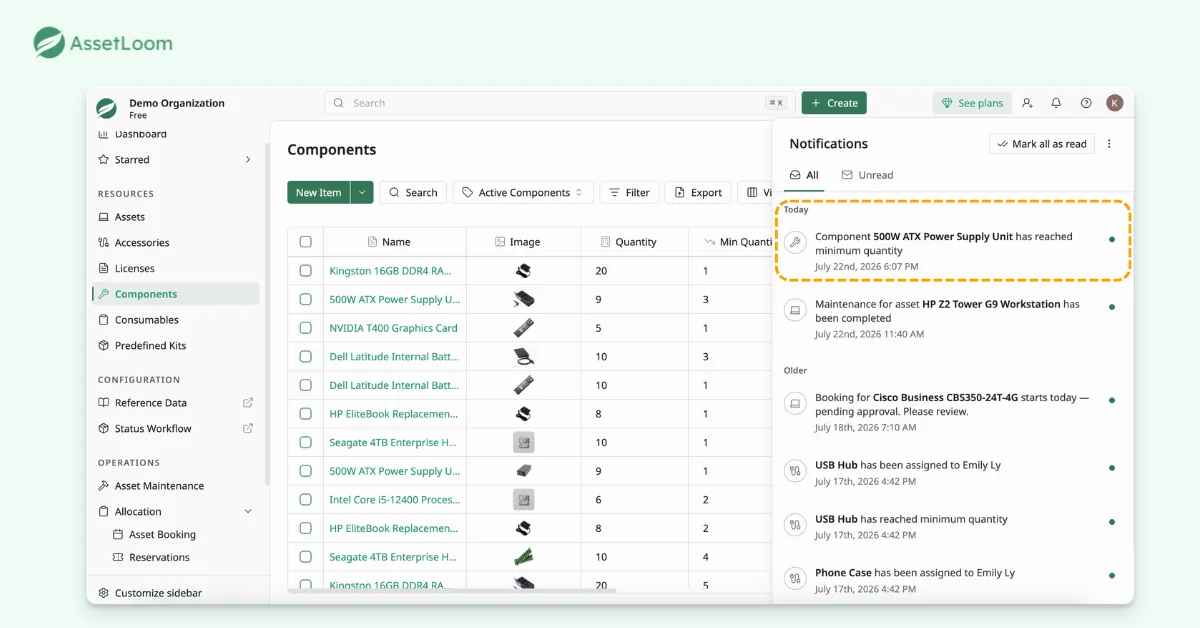Click the green Create button
Screen dimensions: 1200x628
pos(834,103)
